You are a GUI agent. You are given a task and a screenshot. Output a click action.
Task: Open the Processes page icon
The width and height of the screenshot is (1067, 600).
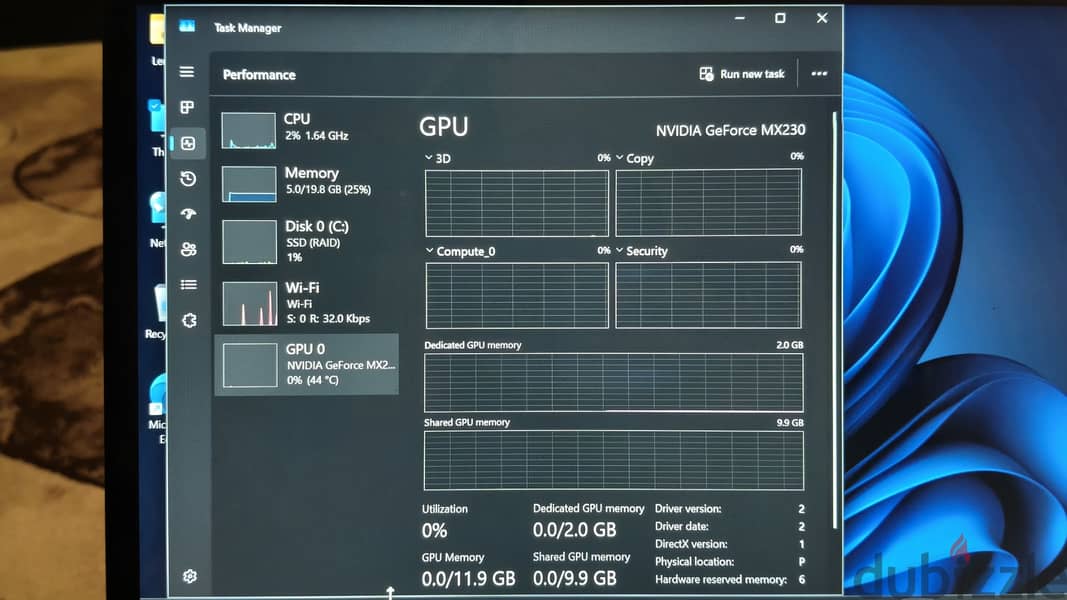click(x=186, y=107)
